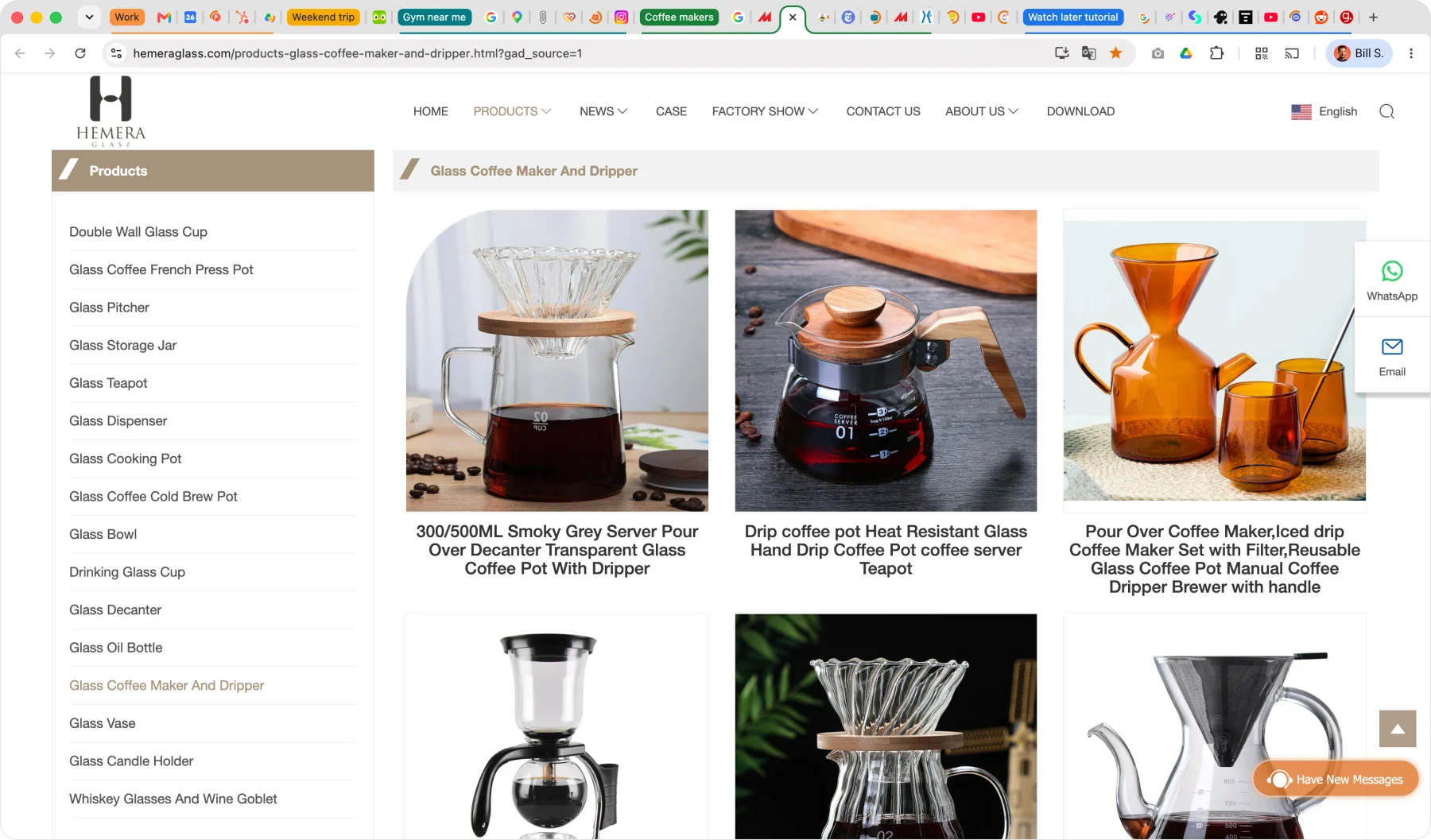Image resolution: width=1431 pixels, height=840 pixels.
Task: Go forward in browser history
Action: (50, 53)
